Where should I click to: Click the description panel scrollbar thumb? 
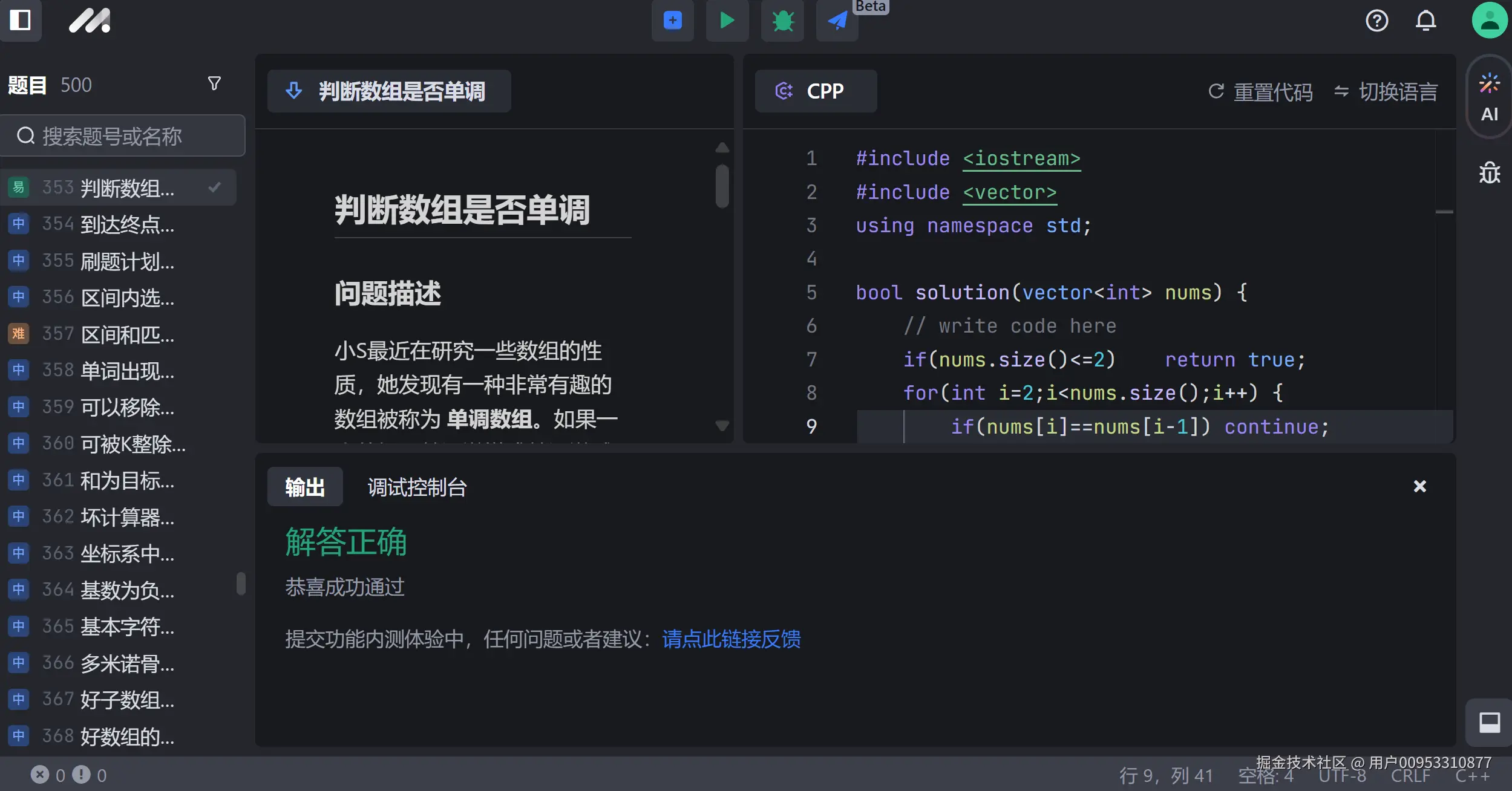pos(722,186)
